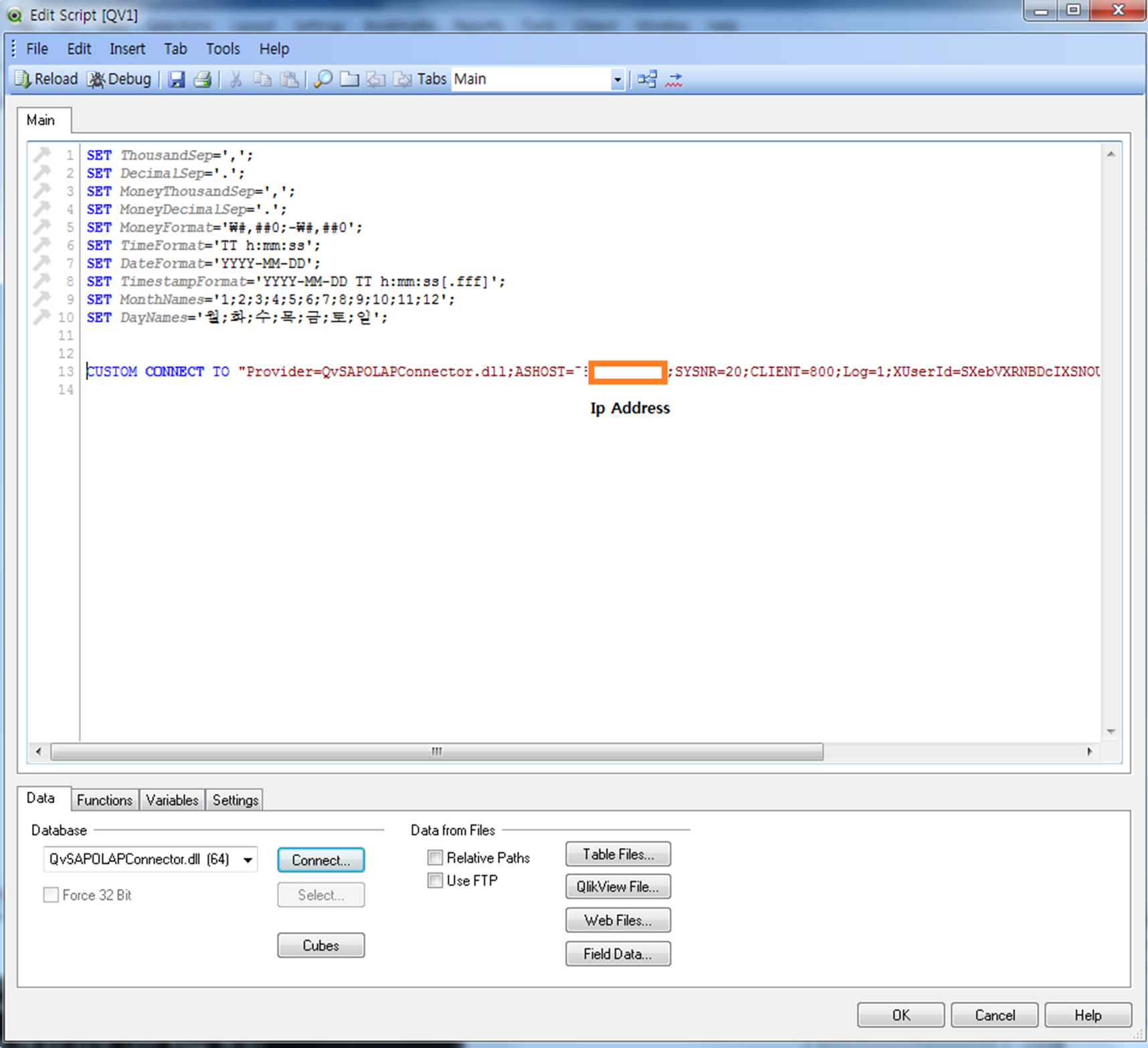
Task: Toggle the Force 32 Bit checkbox
Action: point(51,895)
